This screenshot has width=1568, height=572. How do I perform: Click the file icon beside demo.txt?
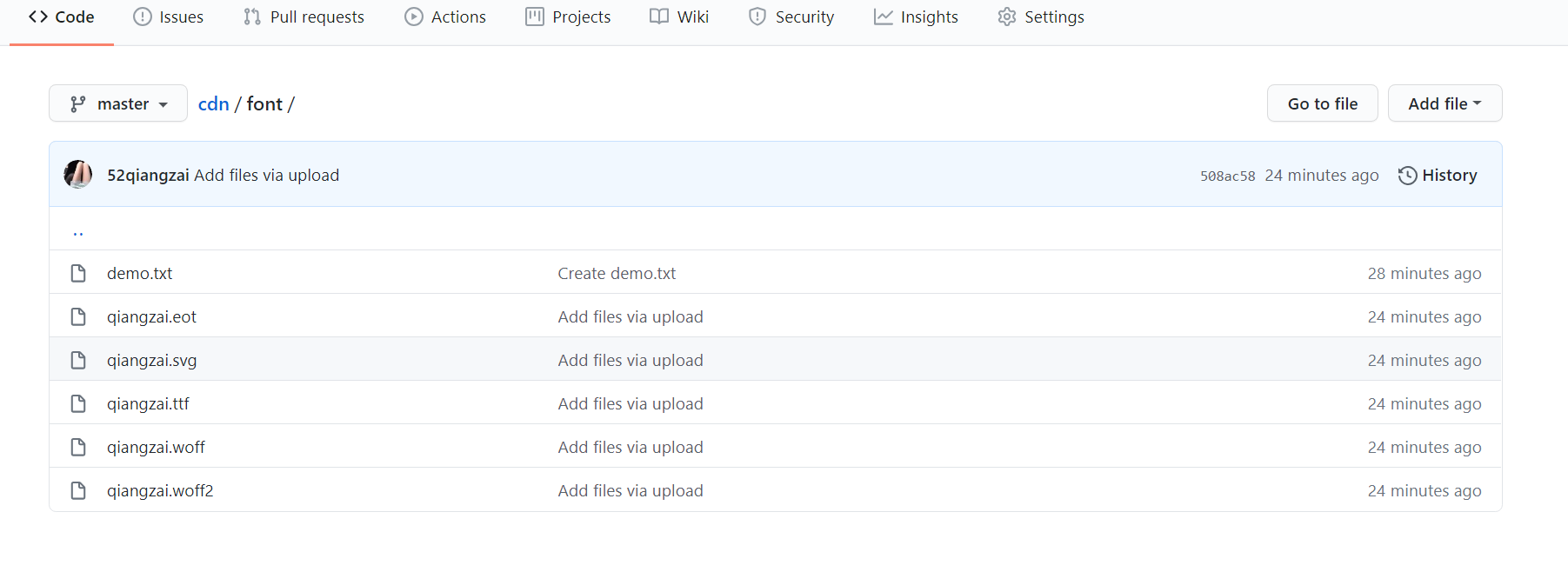78,274
